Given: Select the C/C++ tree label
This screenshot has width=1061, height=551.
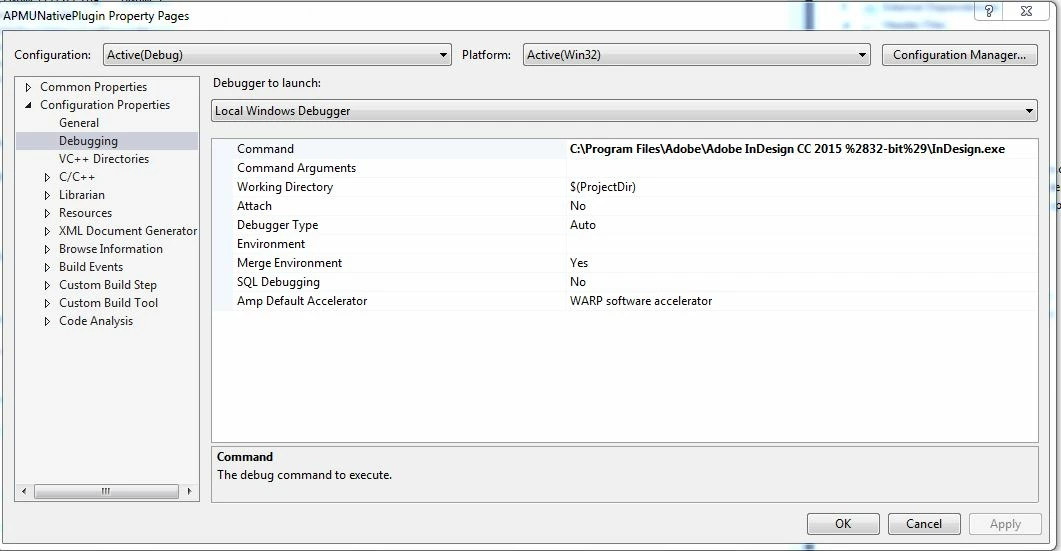Looking at the screenshot, I should point(76,177).
